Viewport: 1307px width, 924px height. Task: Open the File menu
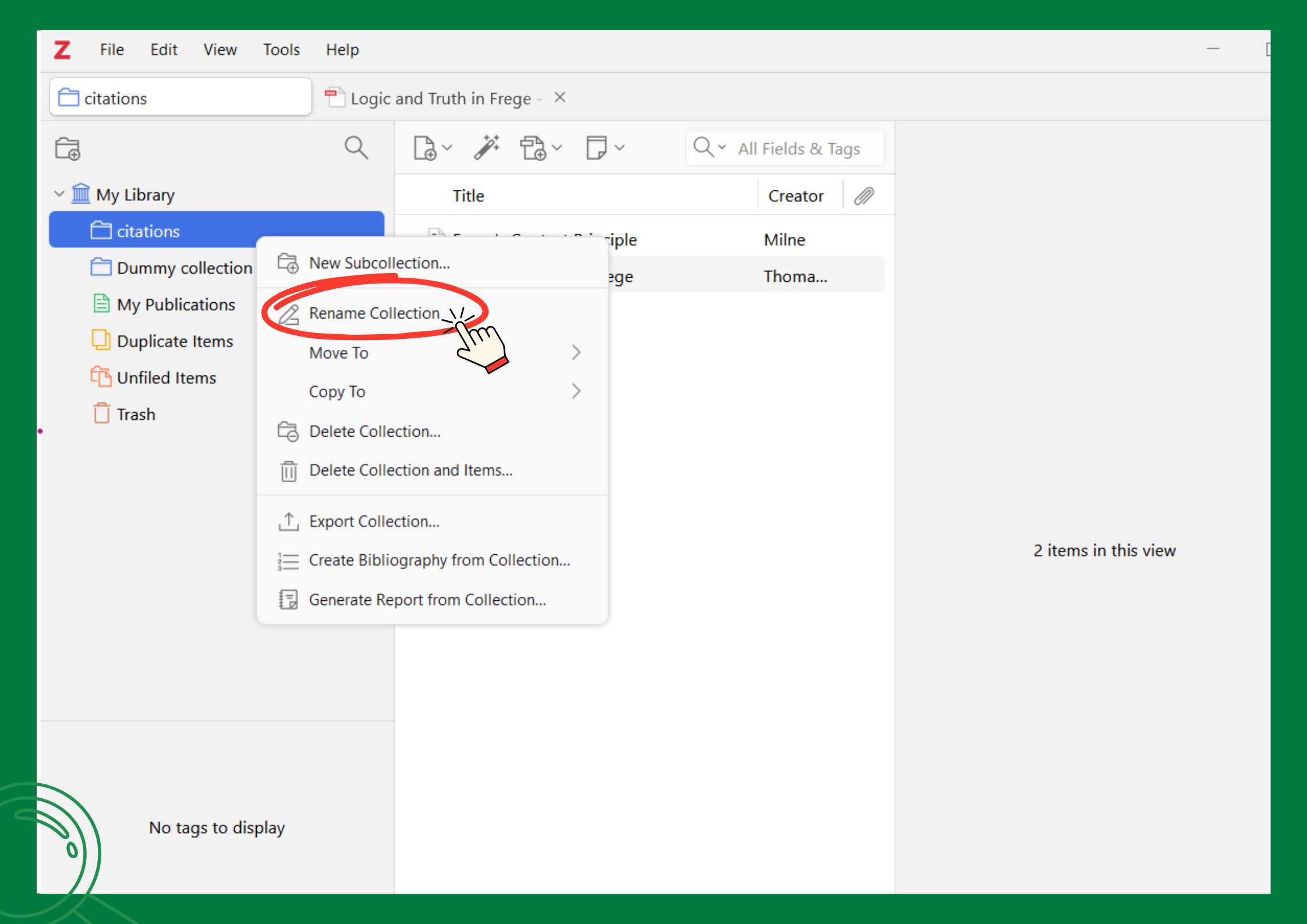(112, 50)
